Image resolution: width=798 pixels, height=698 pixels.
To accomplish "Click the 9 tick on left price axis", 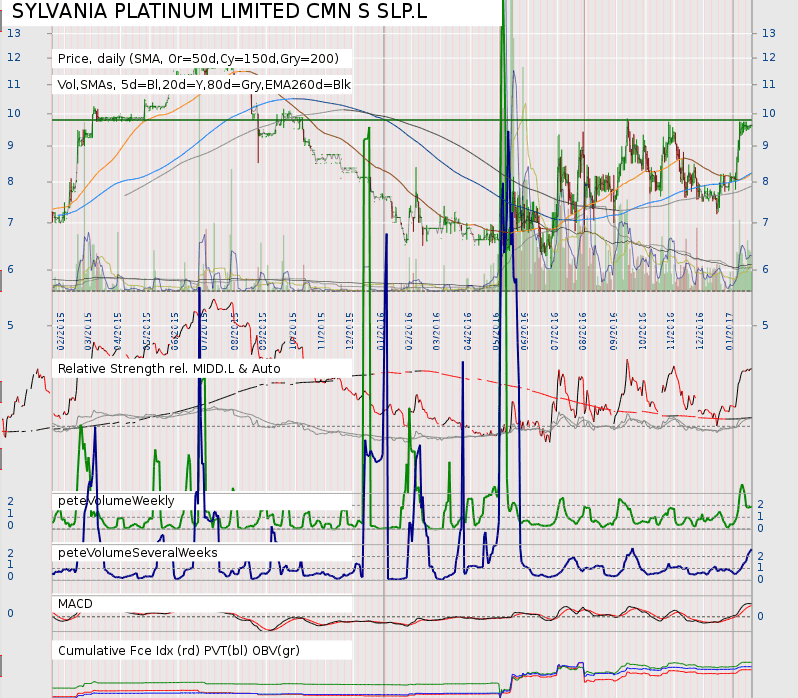I will (10, 145).
